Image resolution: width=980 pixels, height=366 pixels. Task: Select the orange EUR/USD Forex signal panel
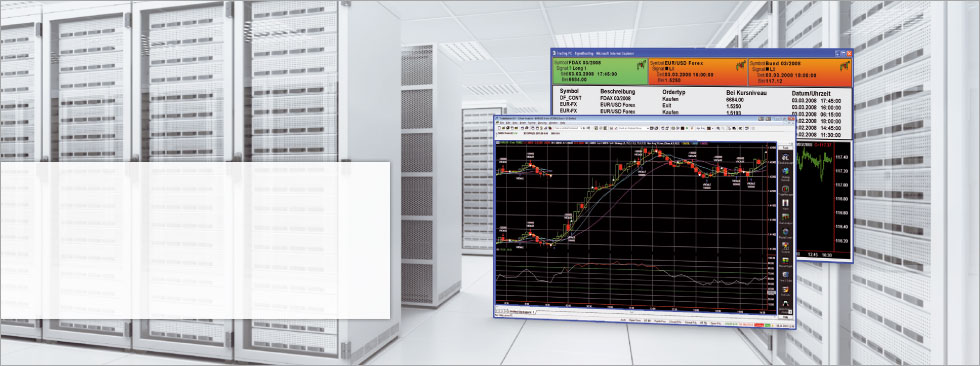pyautogui.click(x=698, y=72)
